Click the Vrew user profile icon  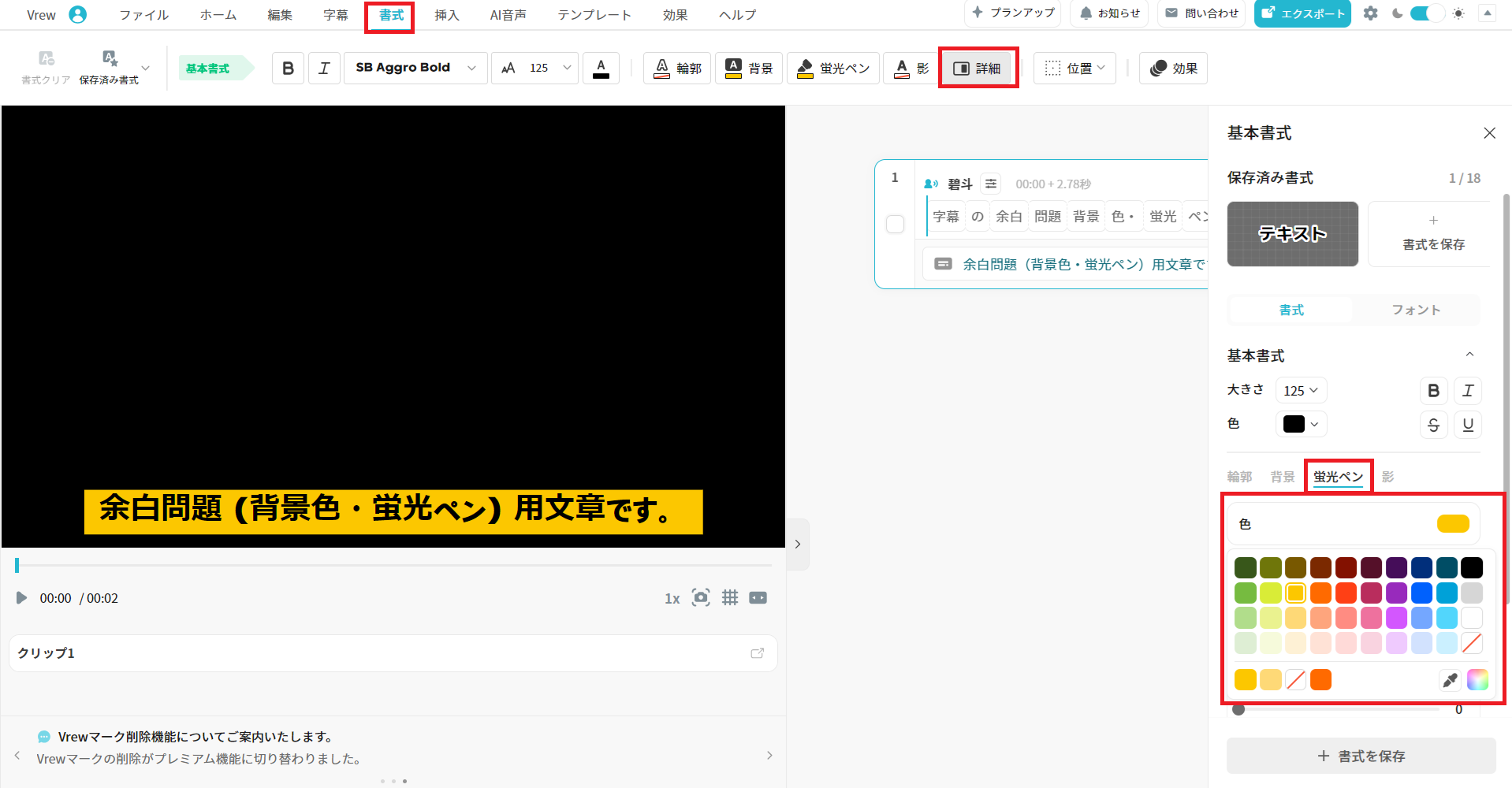pos(77,14)
